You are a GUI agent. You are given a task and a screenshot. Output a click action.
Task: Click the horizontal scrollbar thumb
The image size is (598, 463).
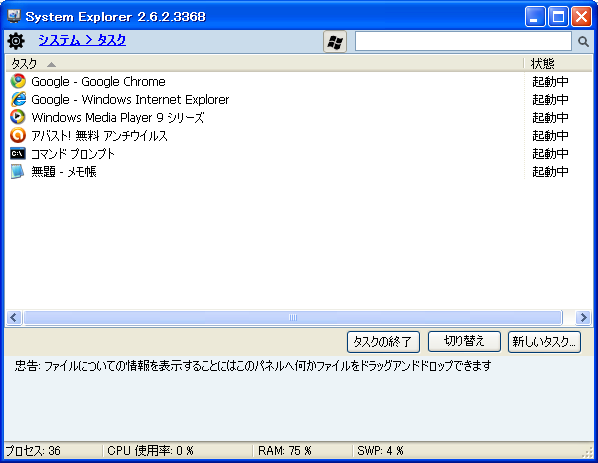(293, 317)
